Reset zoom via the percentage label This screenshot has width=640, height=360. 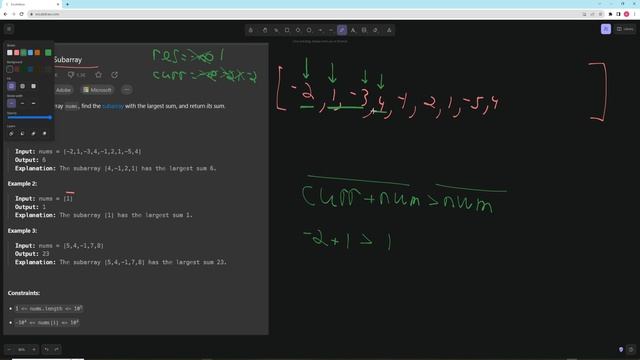click(22, 349)
